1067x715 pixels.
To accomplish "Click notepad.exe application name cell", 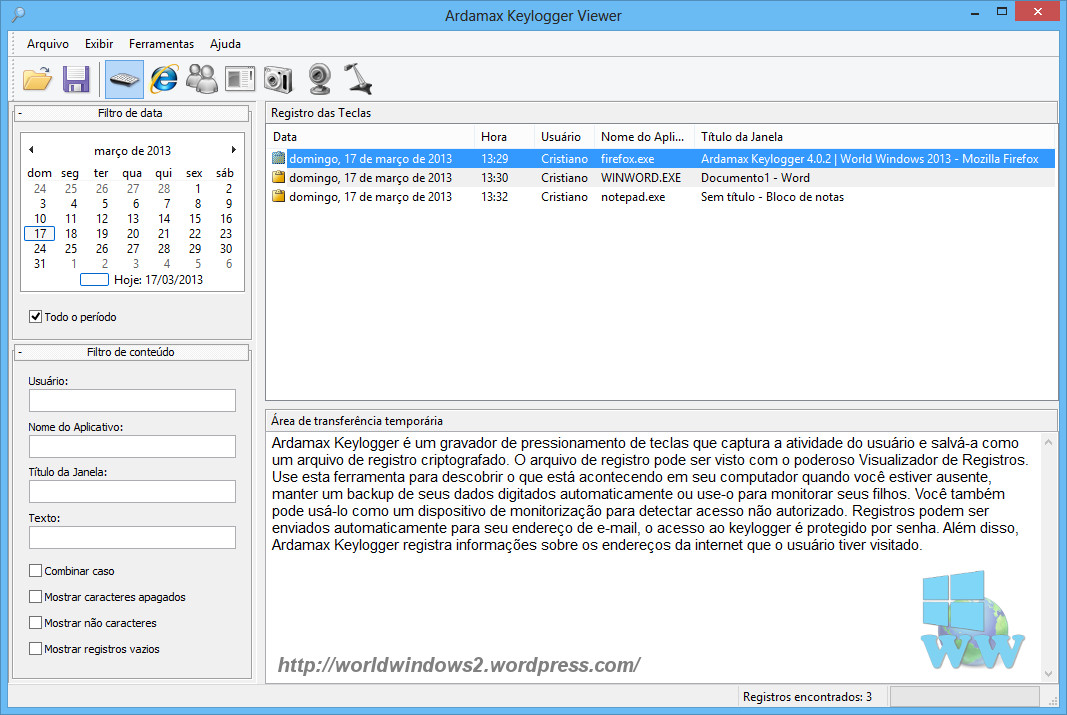I will click(633, 197).
